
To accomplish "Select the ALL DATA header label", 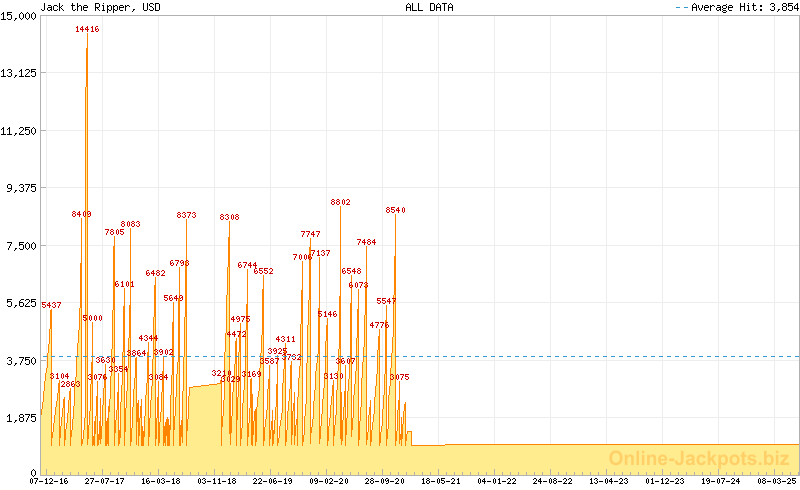I will (429, 7).
